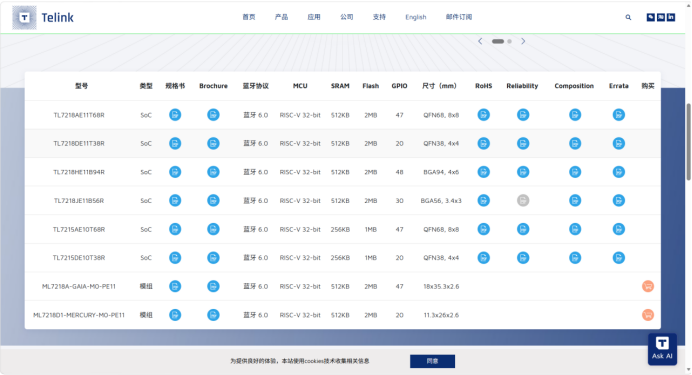Open the 产品 menu item
This screenshot has width=692, height=375.
coord(281,17)
